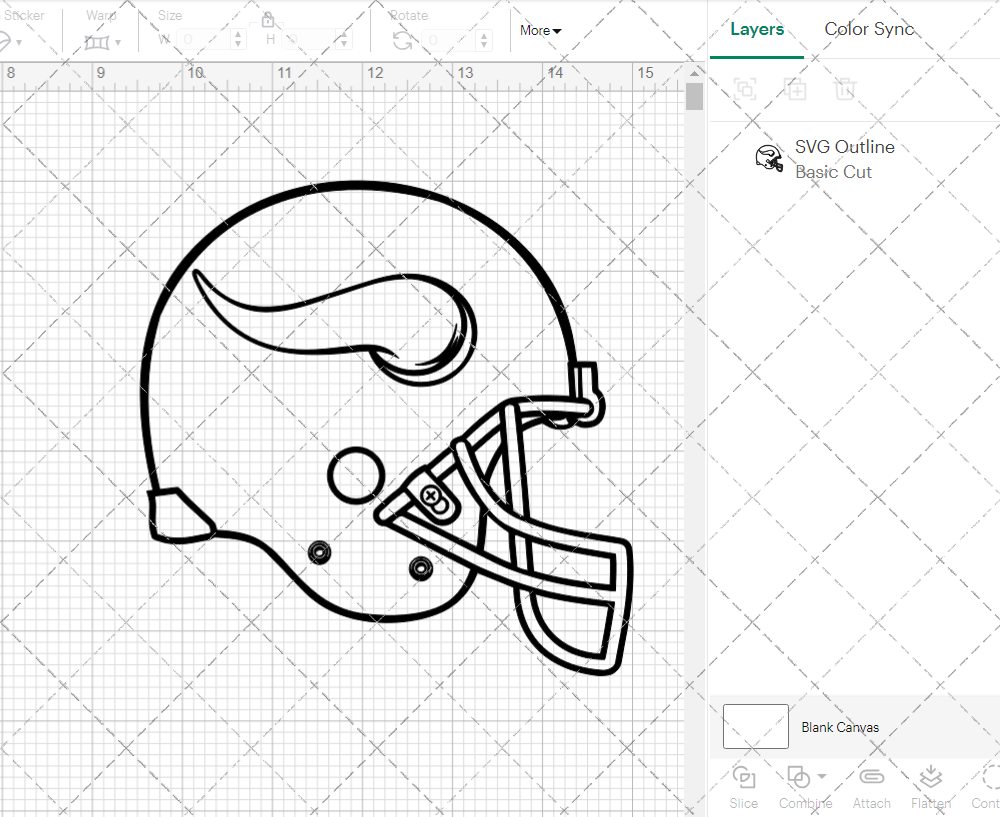Click the Duplicate layer icon
The height and width of the screenshot is (817, 1000).
[795, 89]
